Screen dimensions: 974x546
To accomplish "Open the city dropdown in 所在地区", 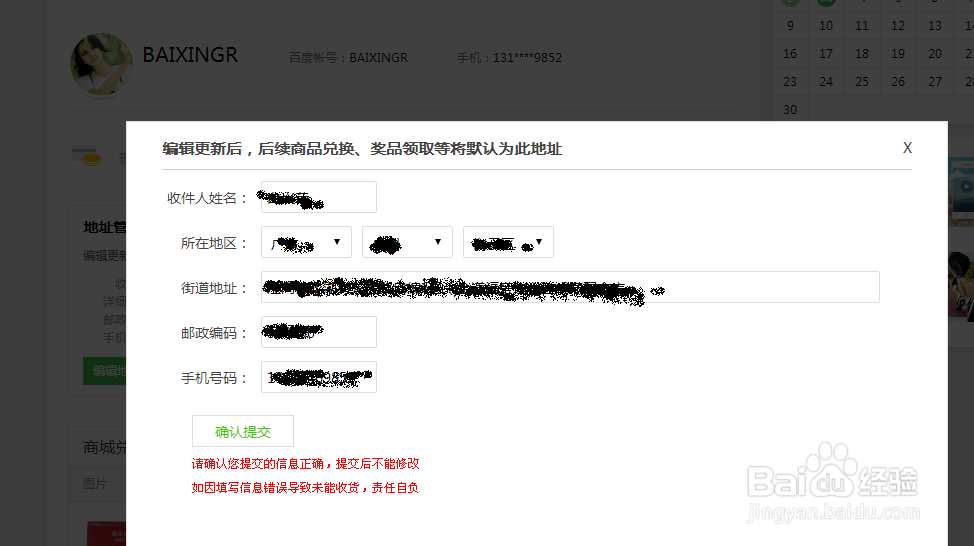I will 407,242.
